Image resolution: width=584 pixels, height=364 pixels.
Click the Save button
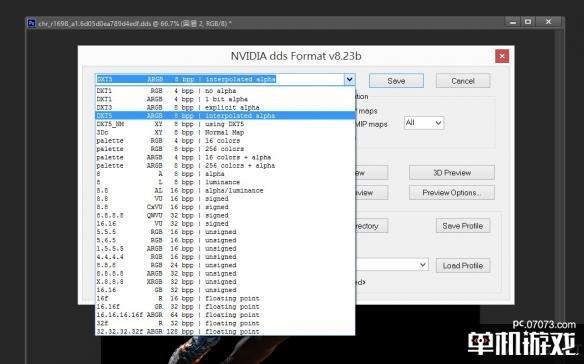[x=396, y=81]
